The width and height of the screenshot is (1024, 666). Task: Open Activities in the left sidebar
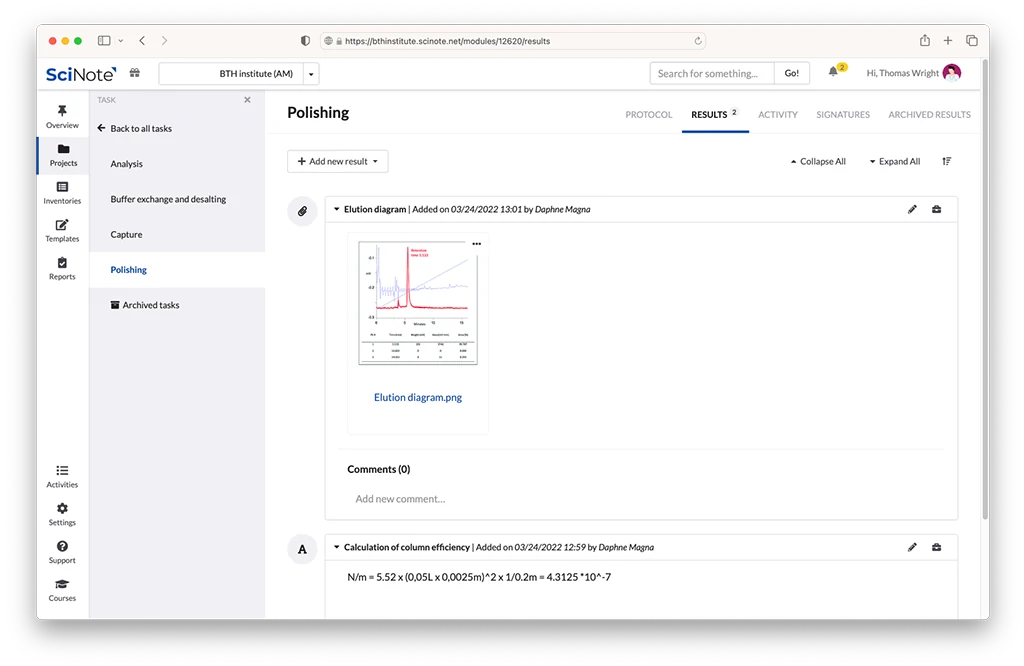(62, 476)
